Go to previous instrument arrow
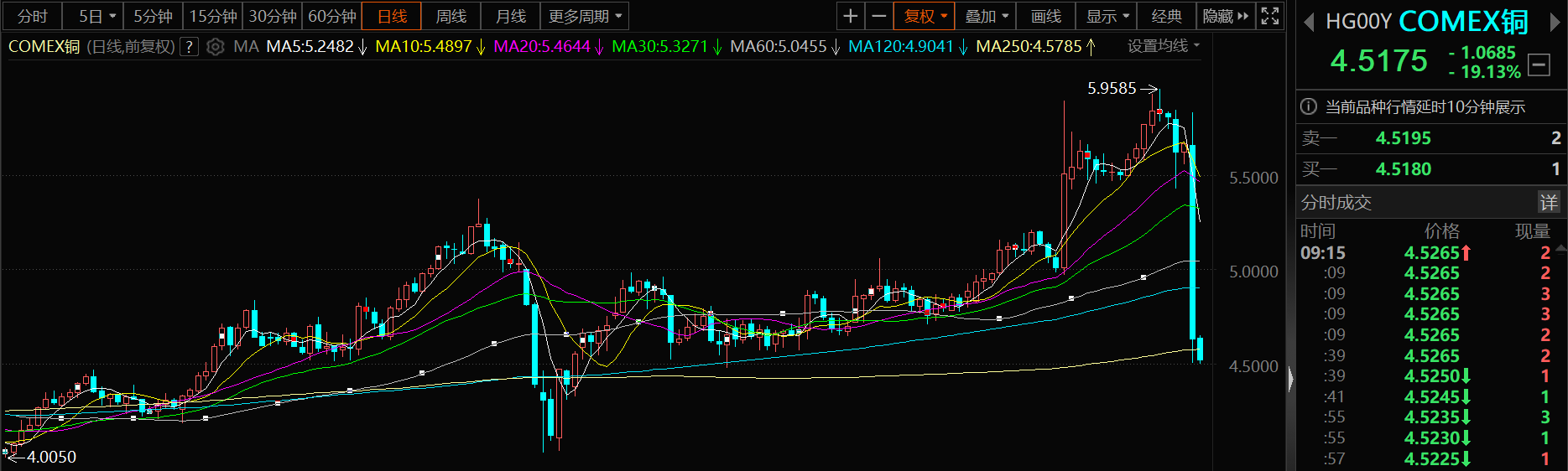The image size is (1568, 471). click(x=1309, y=22)
